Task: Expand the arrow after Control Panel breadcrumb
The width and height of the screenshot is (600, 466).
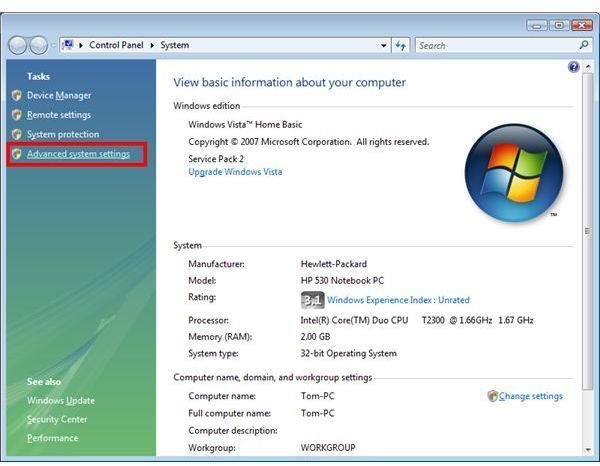Action: (152, 45)
